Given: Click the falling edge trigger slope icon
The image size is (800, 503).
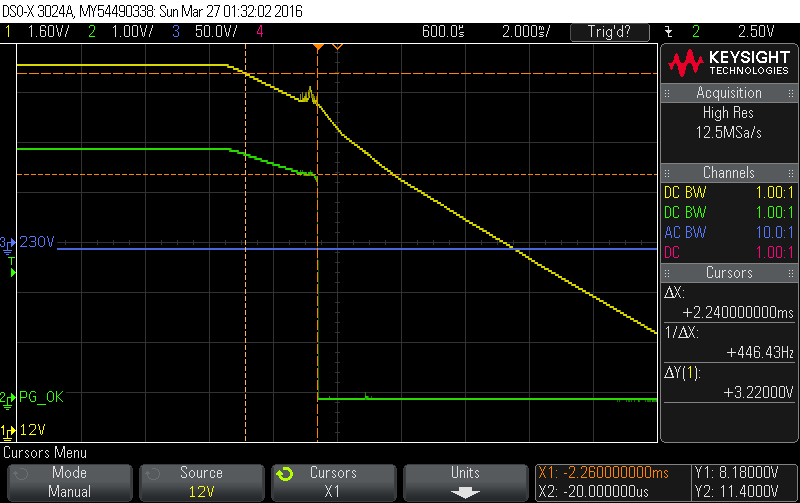Looking at the screenshot, I should click(x=668, y=32).
